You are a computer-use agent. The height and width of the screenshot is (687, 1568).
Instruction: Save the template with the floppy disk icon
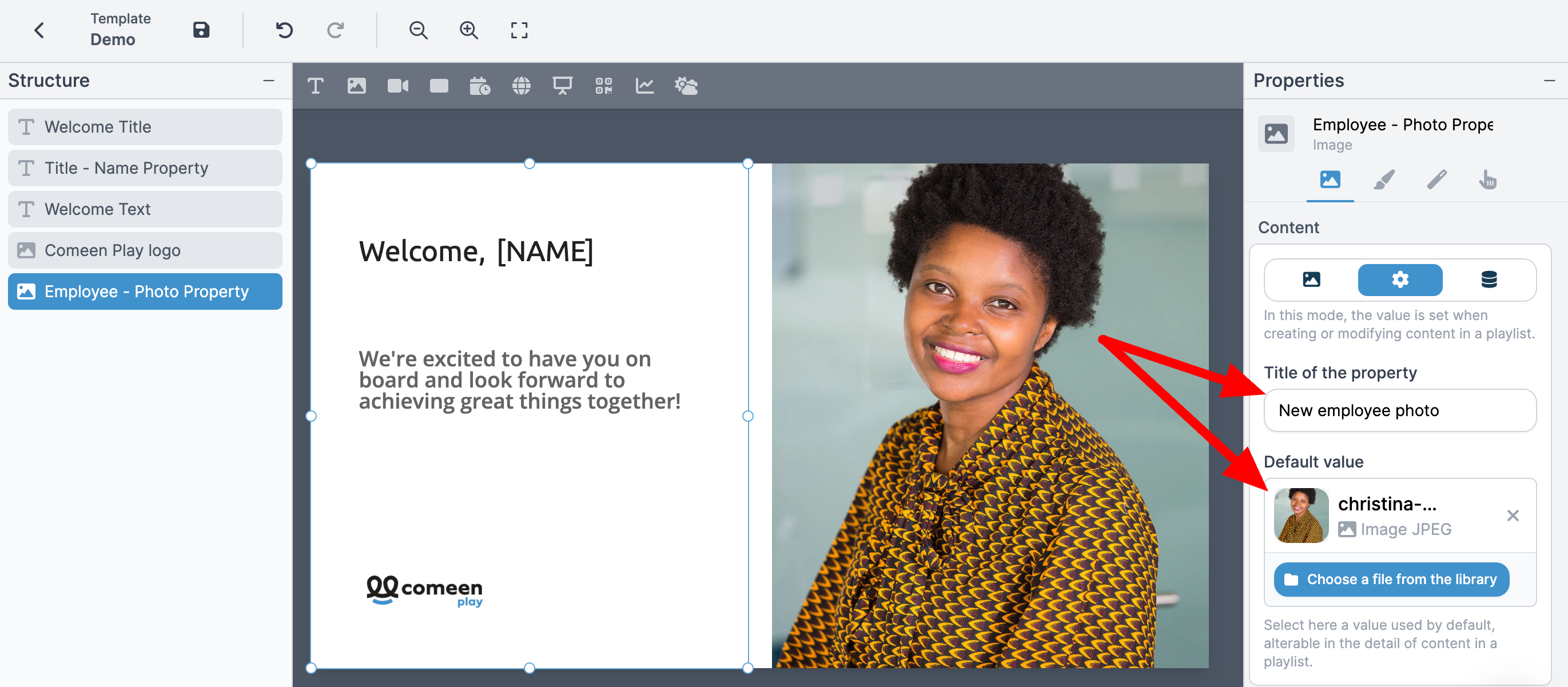[201, 30]
